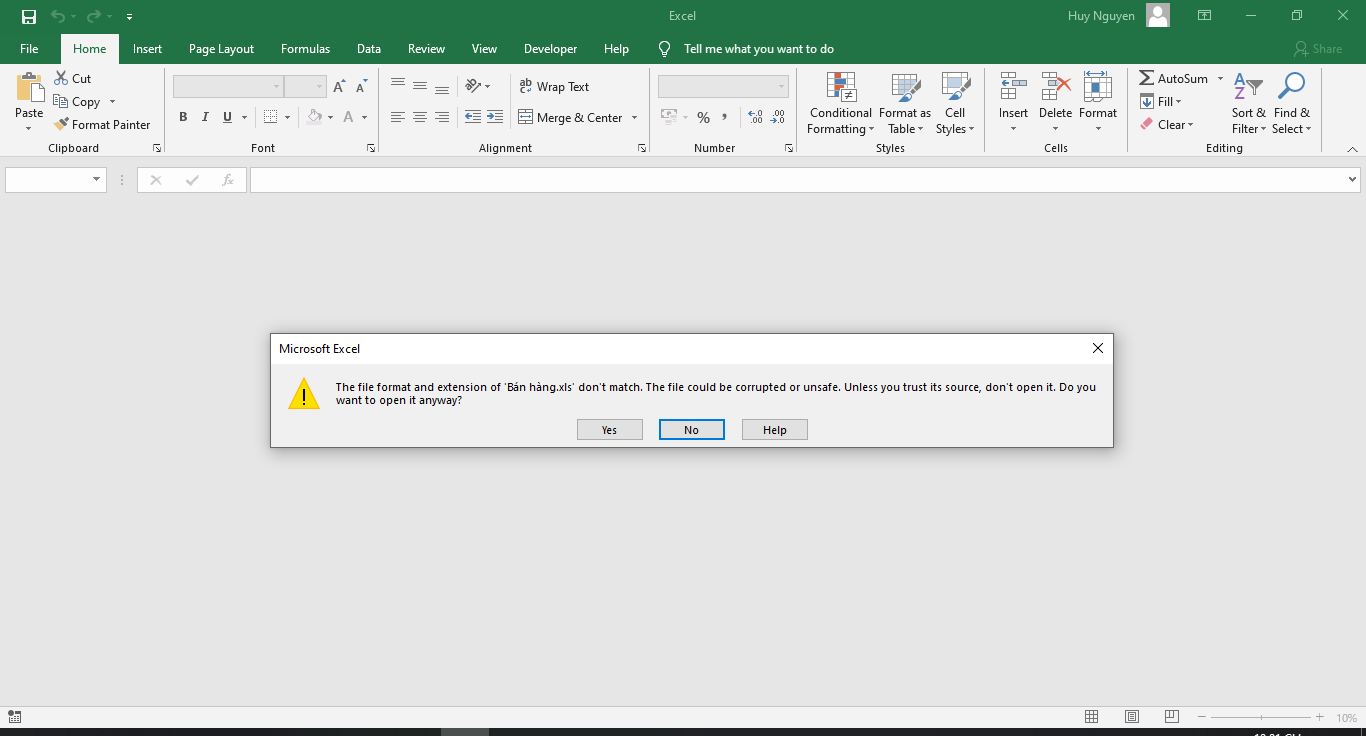This screenshot has width=1366, height=736.
Task: Click the Tell me what you want to do box
Action: (x=758, y=49)
